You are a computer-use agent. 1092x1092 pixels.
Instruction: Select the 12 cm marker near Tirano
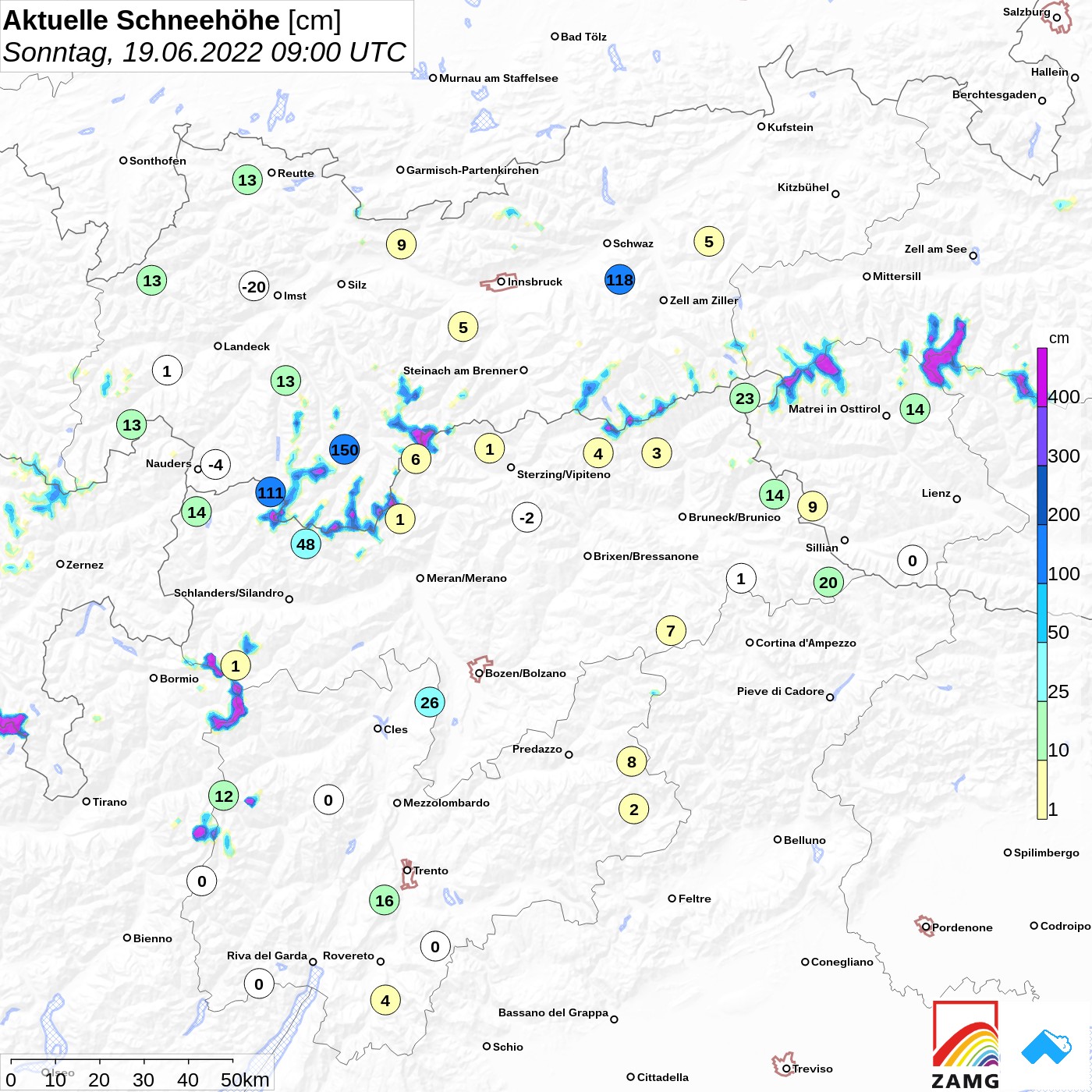(x=224, y=796)
